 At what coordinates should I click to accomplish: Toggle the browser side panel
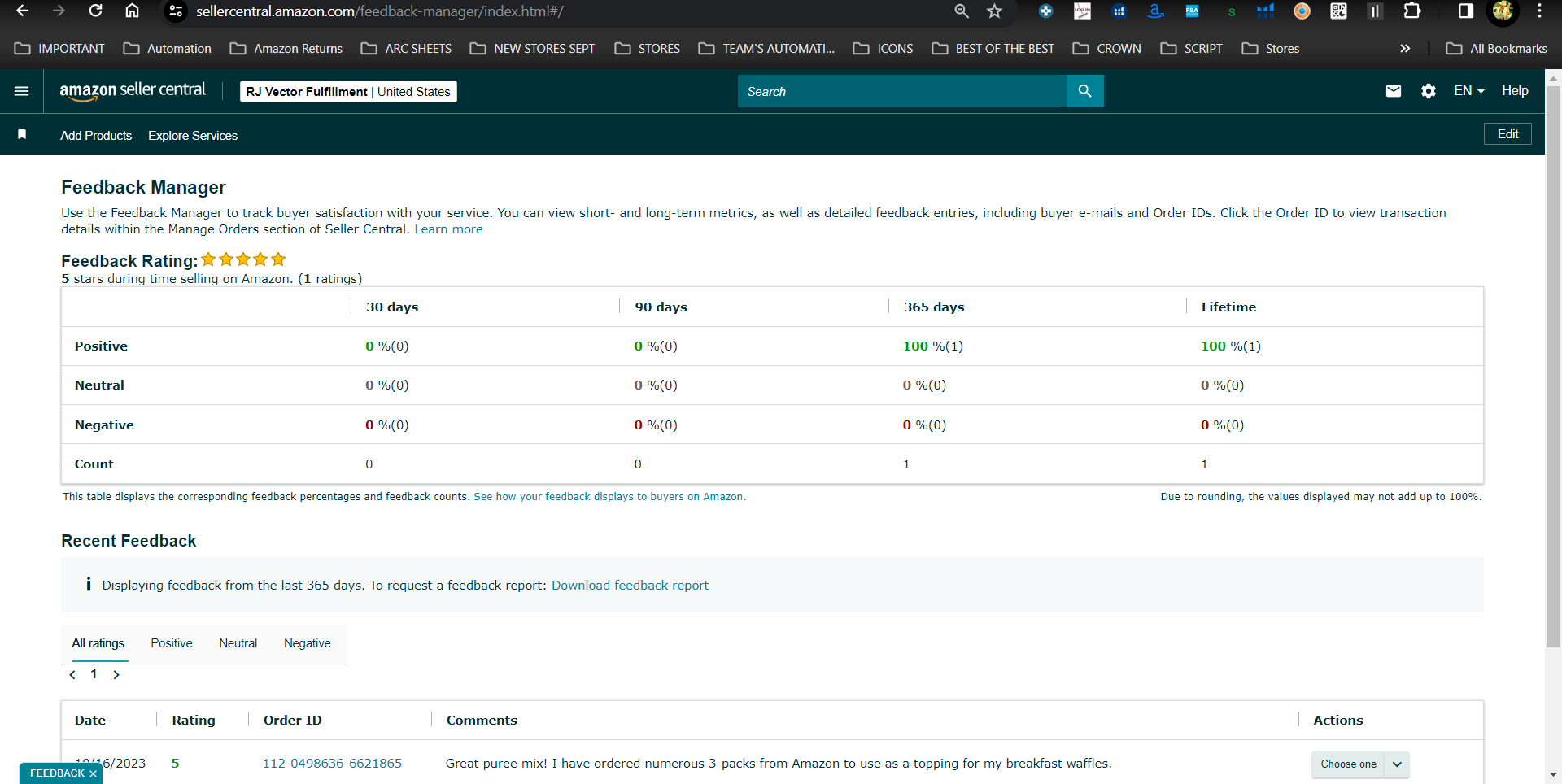(x=1466, y=11)
